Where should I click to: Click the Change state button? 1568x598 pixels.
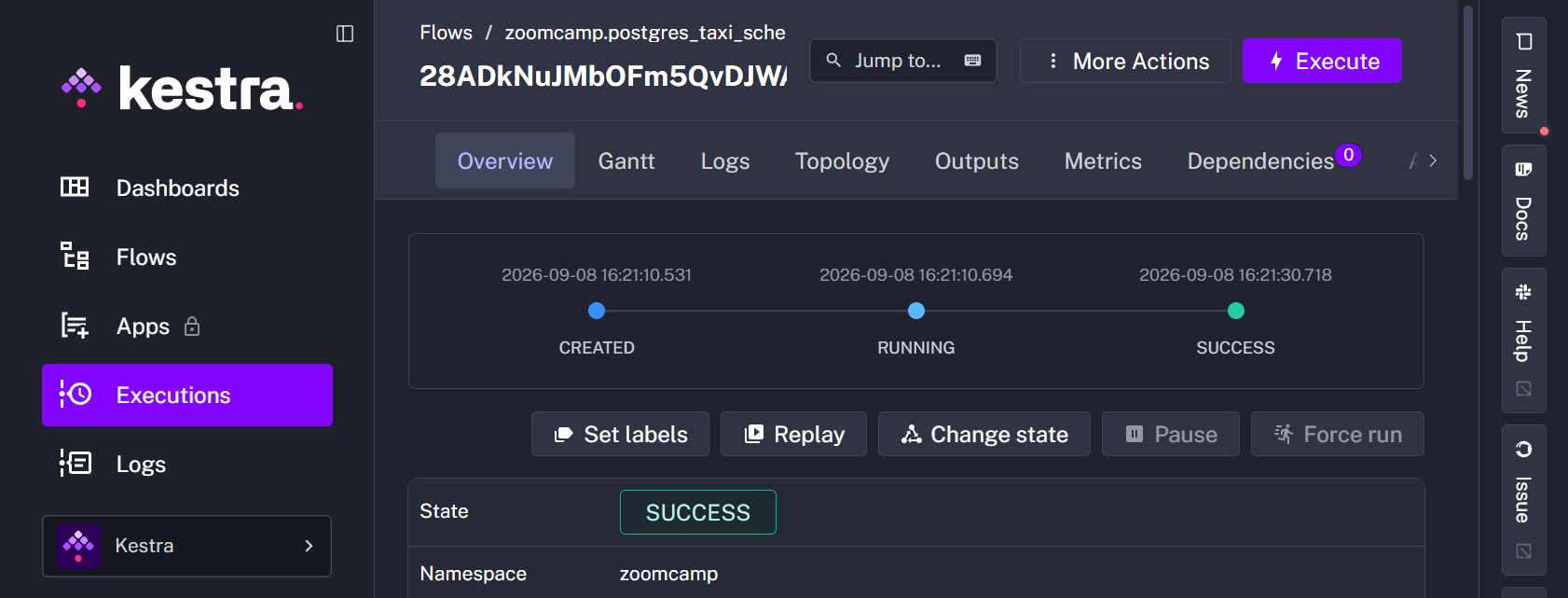click(983, 434)
